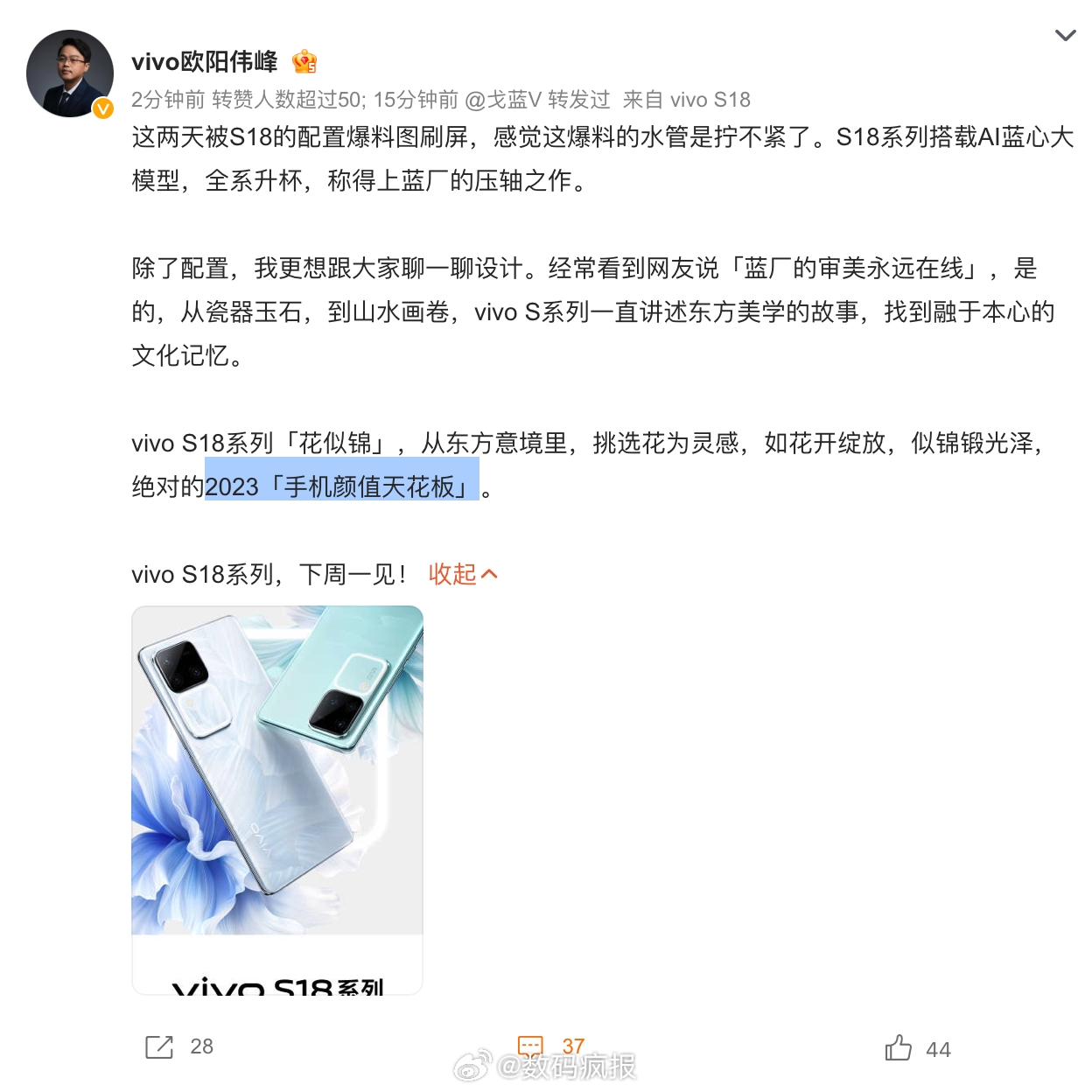
Task: Click the Weibo logo watermark
Action: (x=472, y=1067)
